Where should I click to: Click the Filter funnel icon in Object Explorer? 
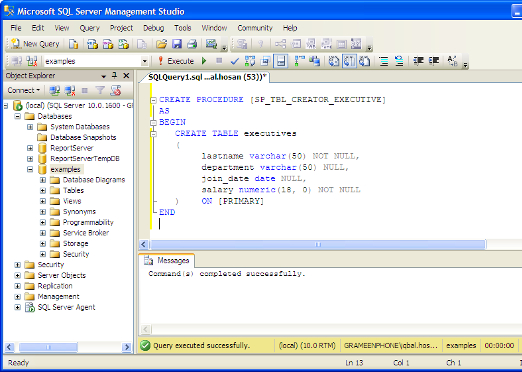[100, 90]
